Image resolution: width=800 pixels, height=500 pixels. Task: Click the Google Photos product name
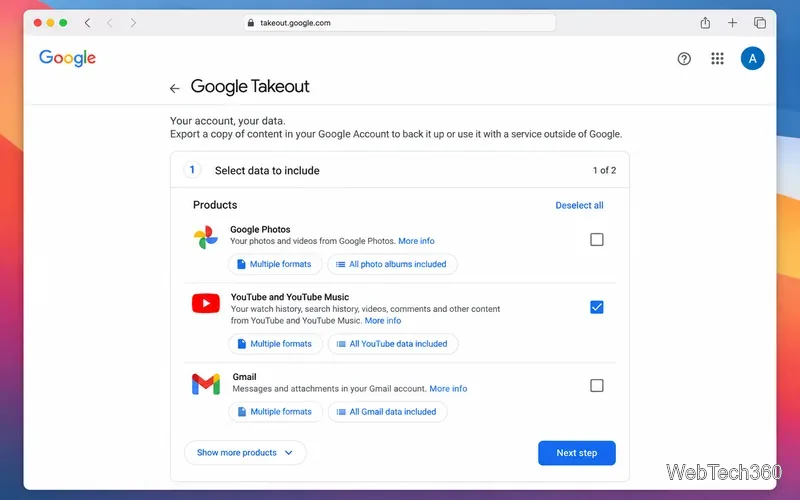click(260, 230)
